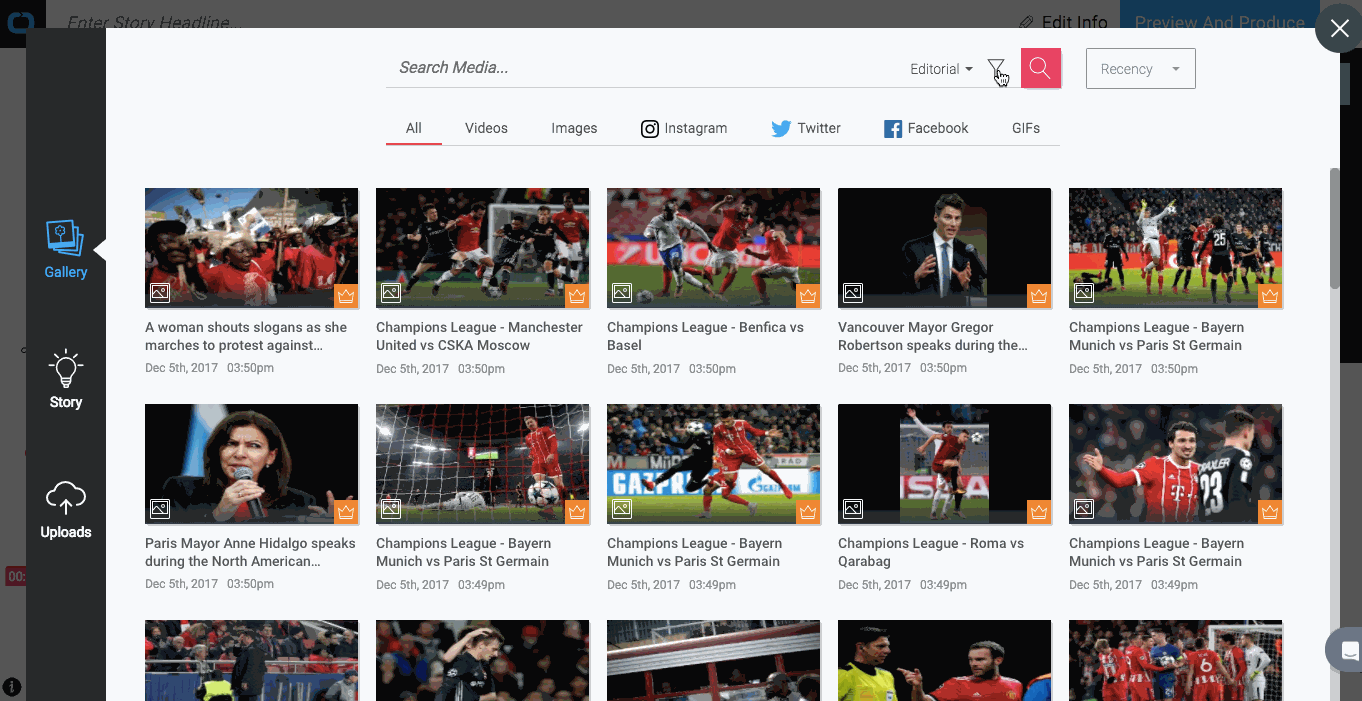The image size is (1362, 701).
Task: Click the date under Benfica vs Basel
Action: [671, 369]
